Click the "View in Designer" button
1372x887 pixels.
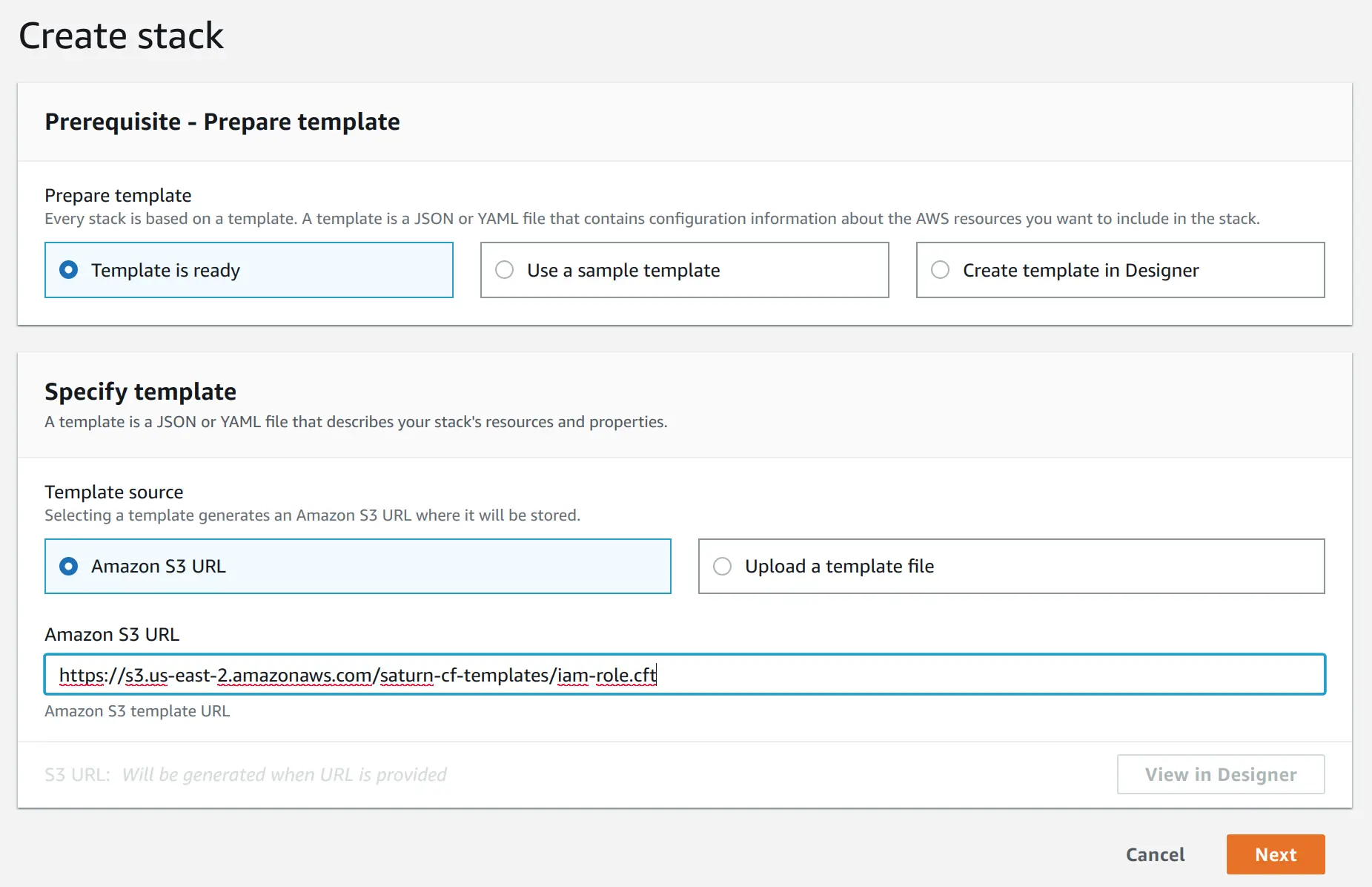tap(1220, 774)
